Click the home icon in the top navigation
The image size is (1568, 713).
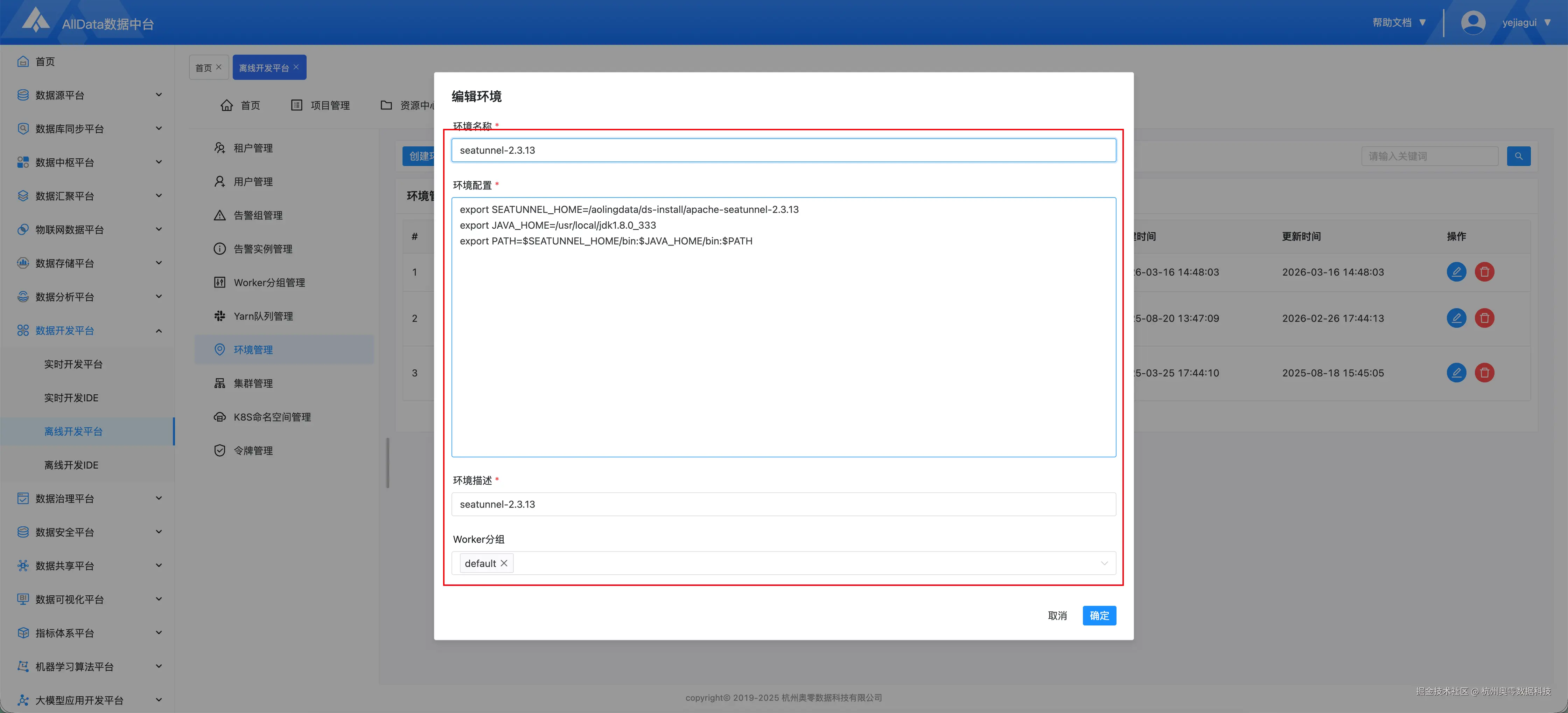(x=226, y=105)
